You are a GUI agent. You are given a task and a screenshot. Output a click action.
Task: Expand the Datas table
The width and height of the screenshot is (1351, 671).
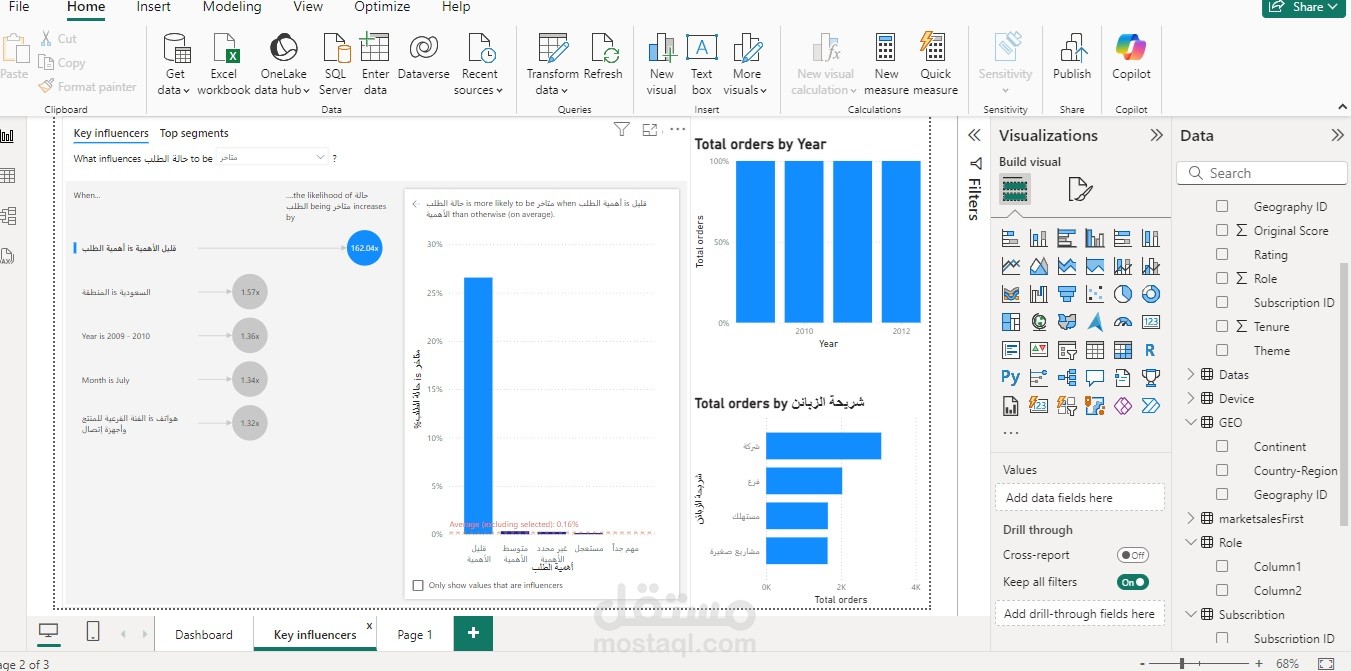(1191, 374)
